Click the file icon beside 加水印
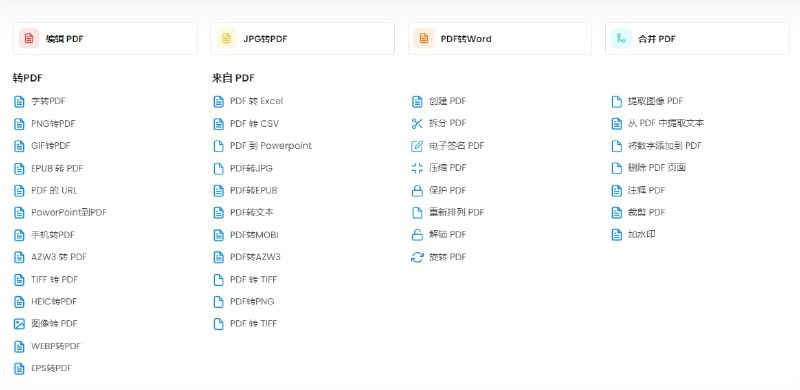This screenshot has width=800, height=390. click(616, 235)
